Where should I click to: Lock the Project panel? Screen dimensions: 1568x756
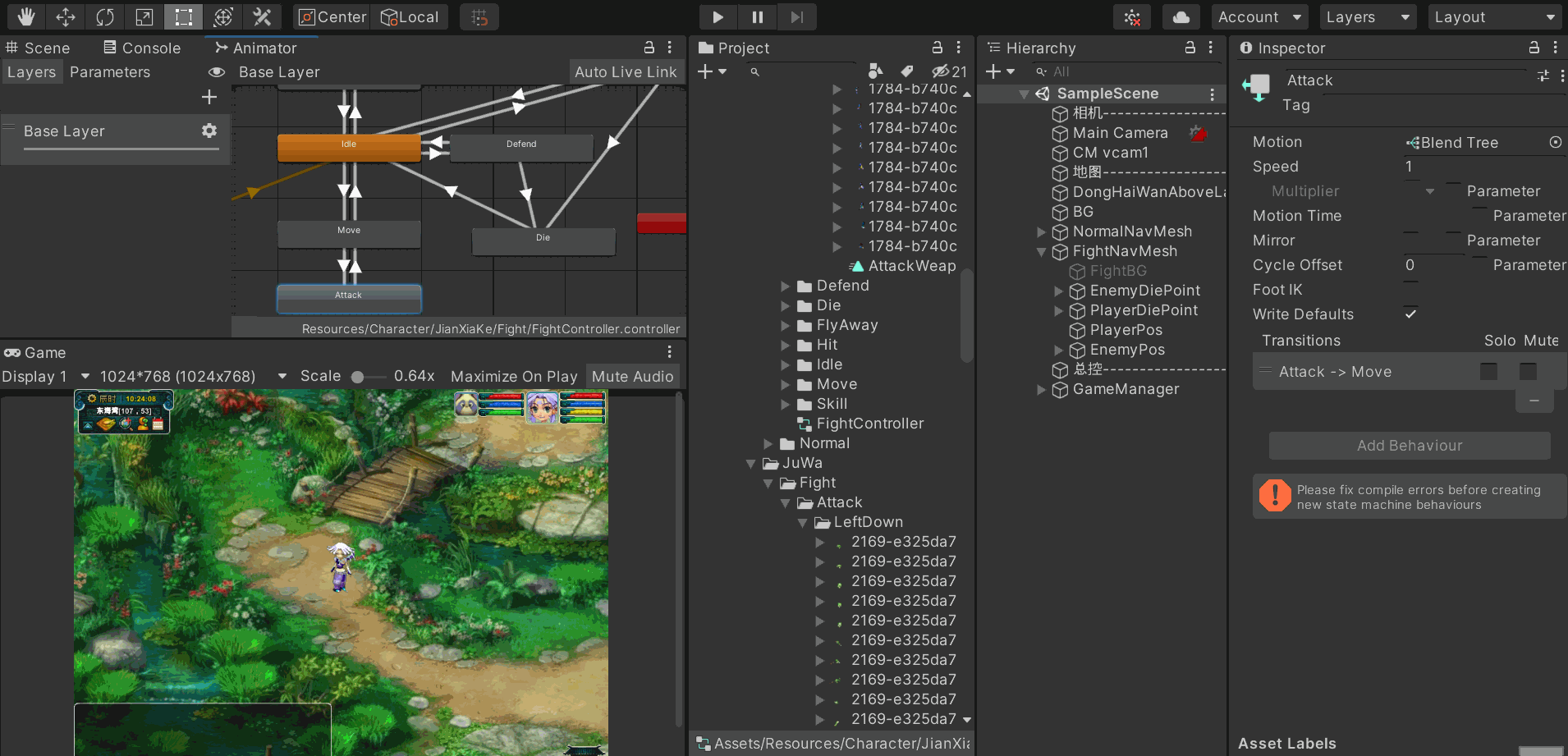(937, 48)
